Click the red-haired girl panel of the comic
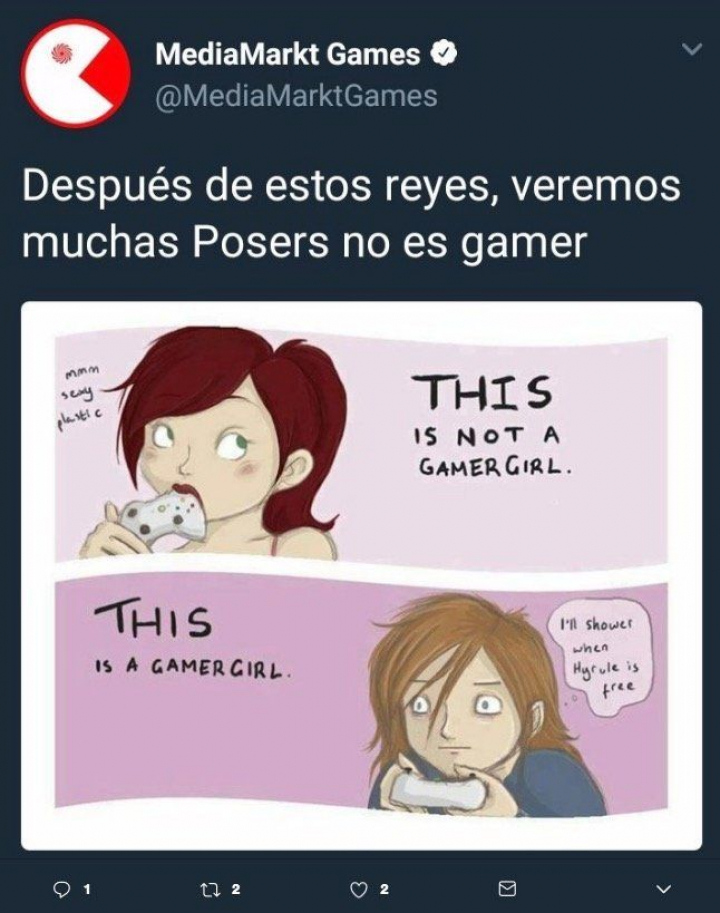 pos(361,445)
